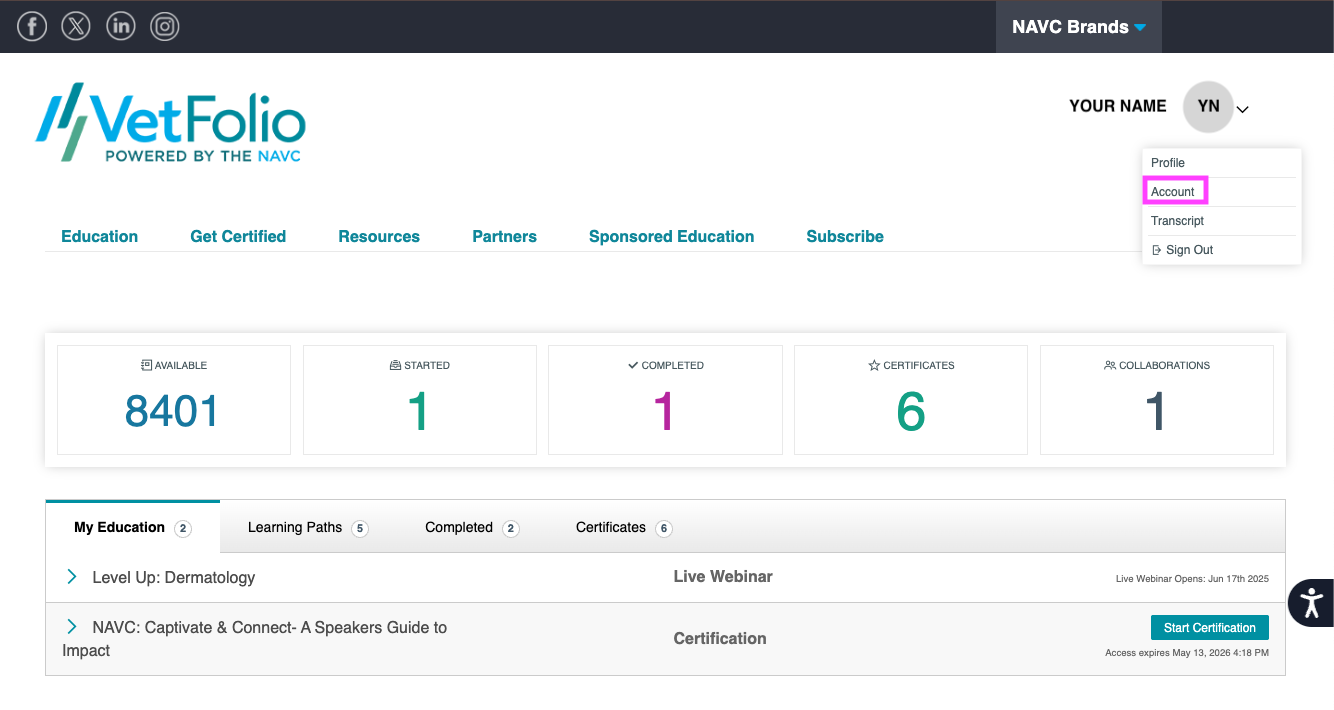Screen dimensions: 1334x710
Task: Open the Collaborations stat card
Action: 1157,400
